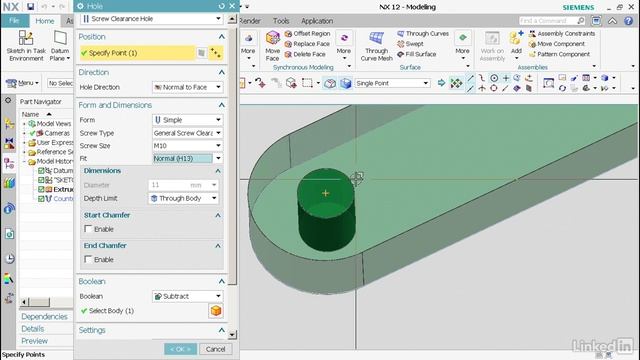Open the Fit dropdown Normal (H13)
This screenshot has height=360, width=640.
click(x=187, y=158)
